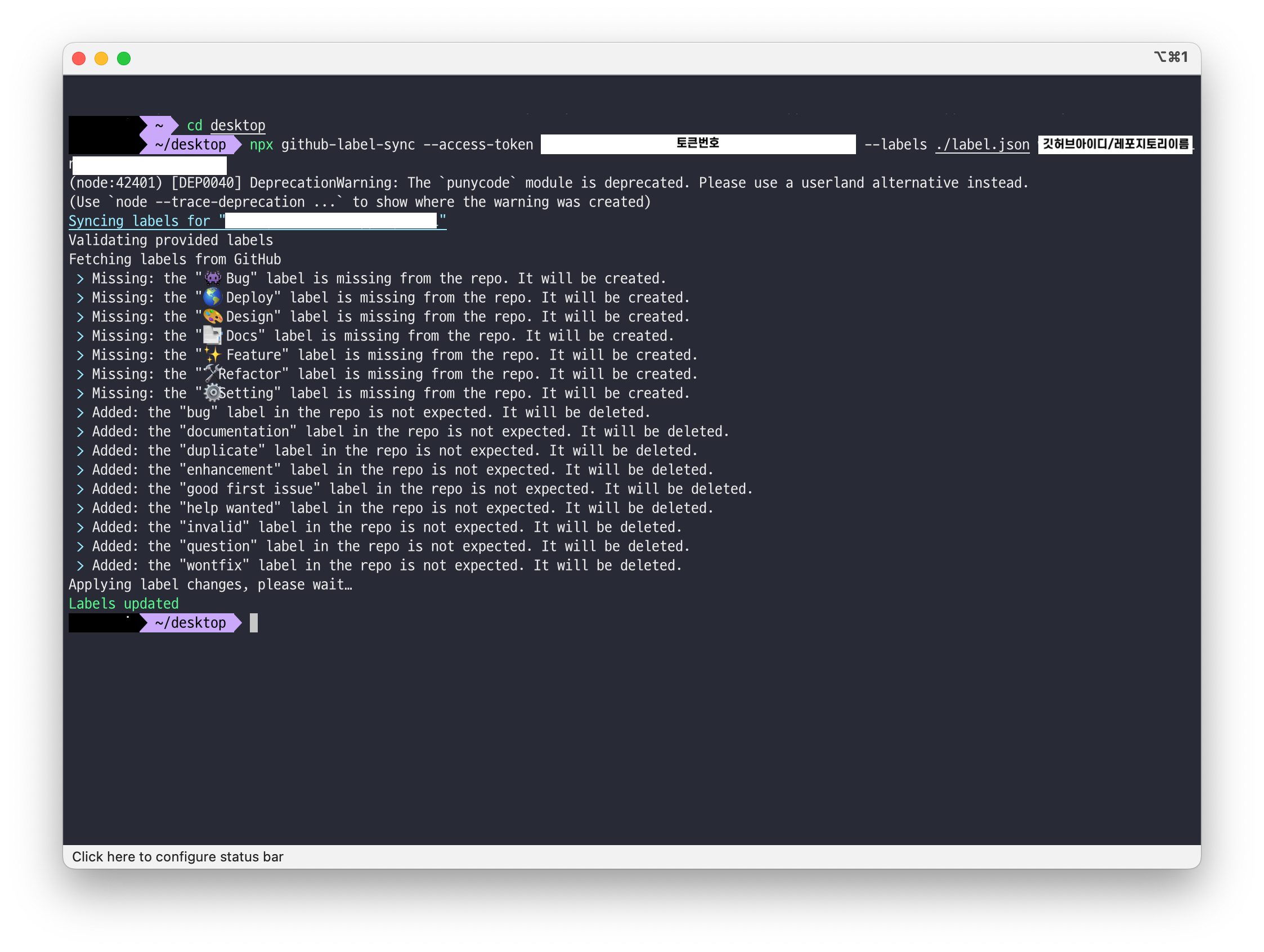Click the red close window button
Viewport: 1264px width, 952px height.
click(79, 59)
